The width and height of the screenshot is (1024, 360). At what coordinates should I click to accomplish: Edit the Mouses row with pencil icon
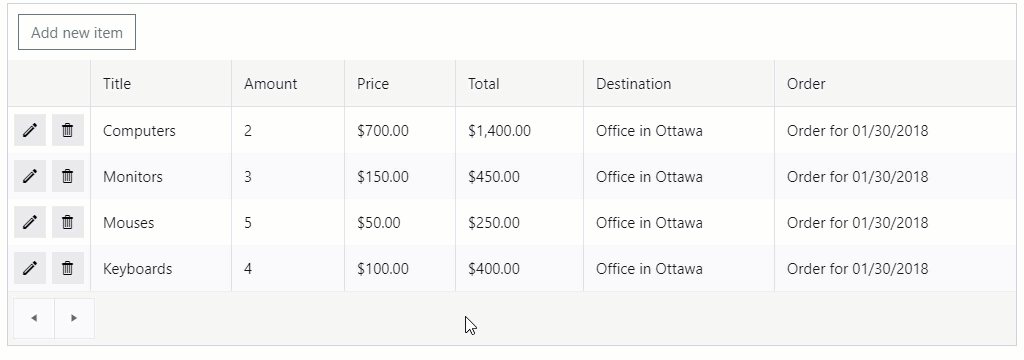[30, 222]
